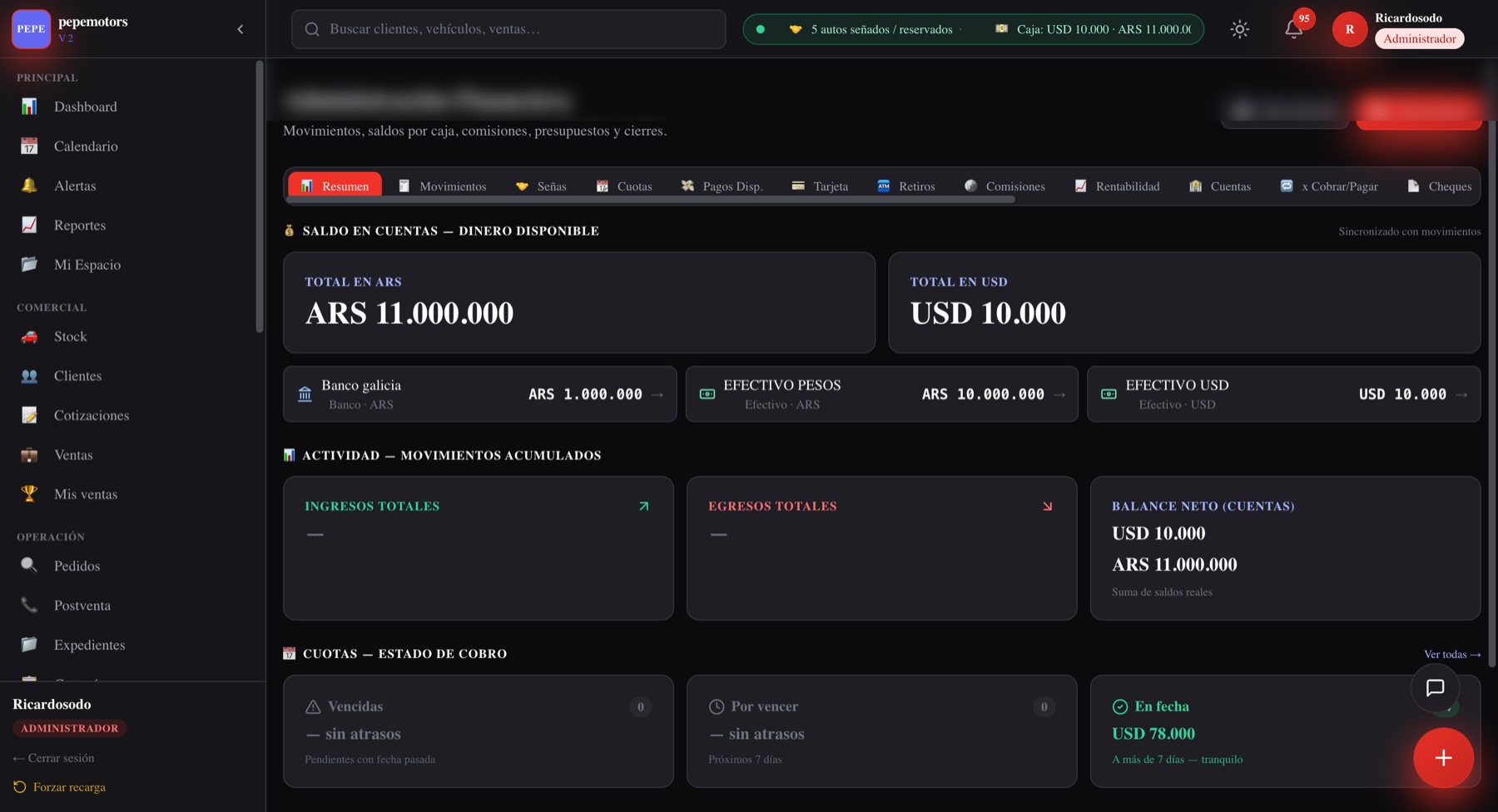Click the EGRESOS TOTALES down-arrow icon
The image size is (1498, 812).
(x=1047, y=506)
